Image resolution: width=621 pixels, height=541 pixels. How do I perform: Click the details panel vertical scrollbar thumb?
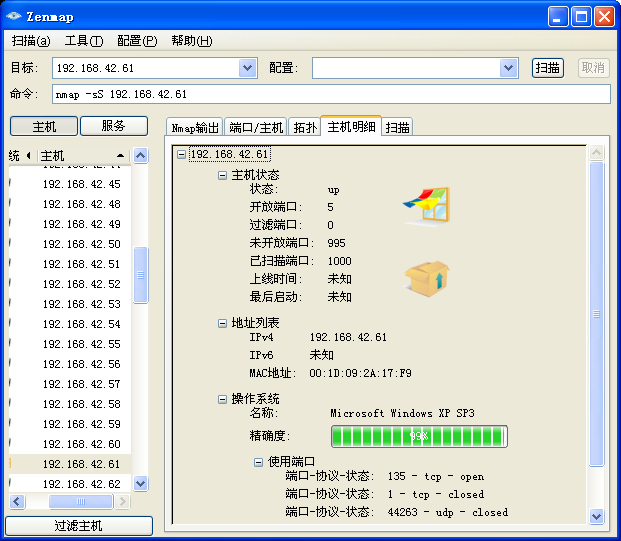pos(596,314)
